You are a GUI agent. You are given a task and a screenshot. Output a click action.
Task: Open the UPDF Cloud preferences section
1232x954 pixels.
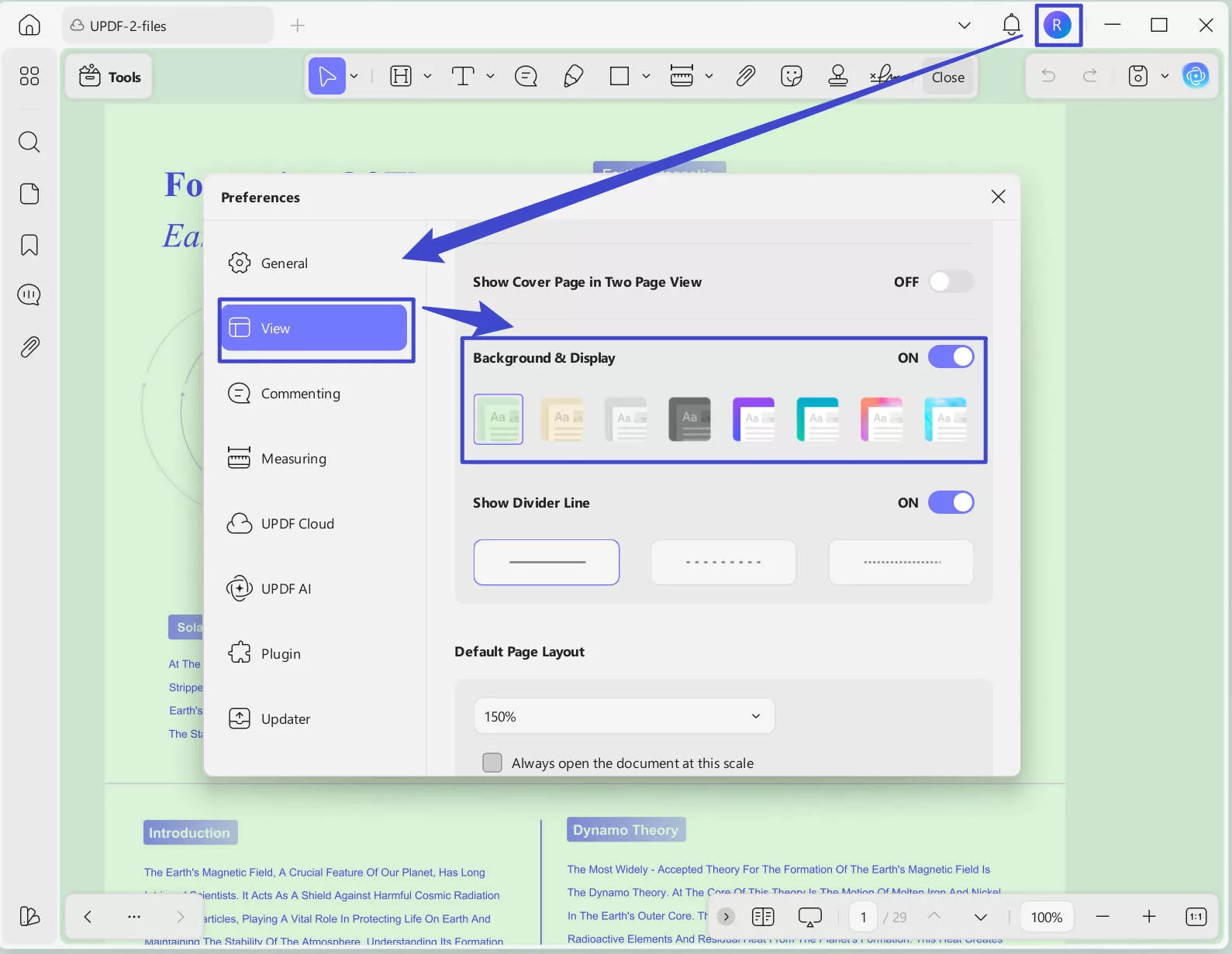click(297, 524)
